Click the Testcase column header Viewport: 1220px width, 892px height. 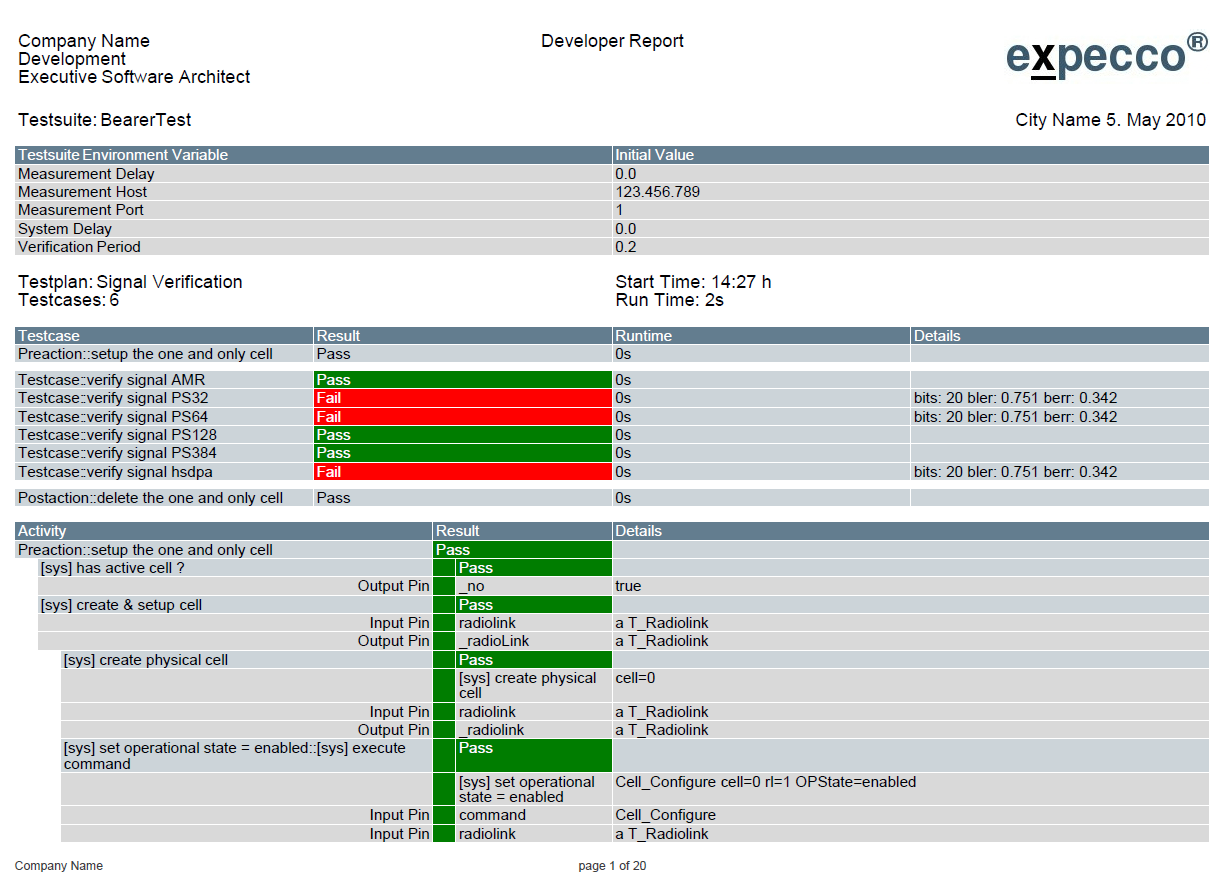[x=49, y=336]
